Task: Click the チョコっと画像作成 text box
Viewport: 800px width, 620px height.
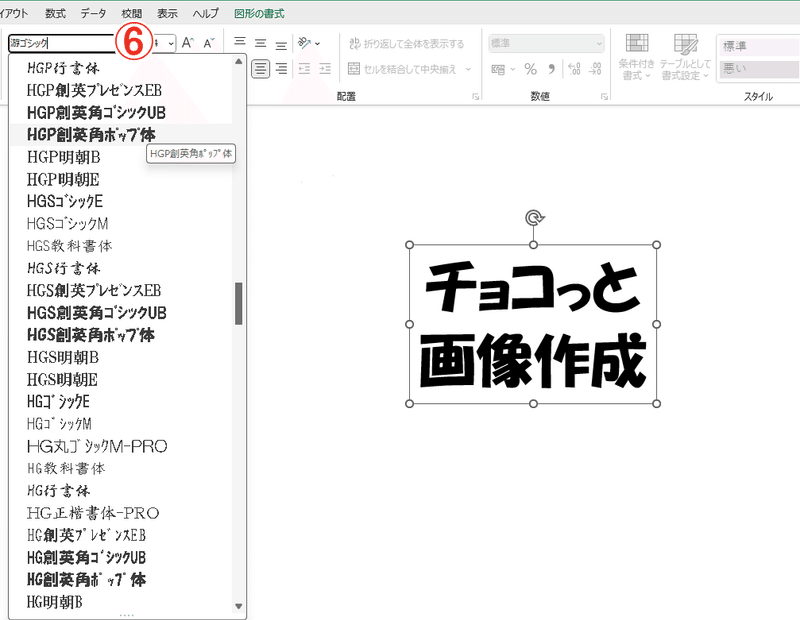Action: tap(533, 325)
